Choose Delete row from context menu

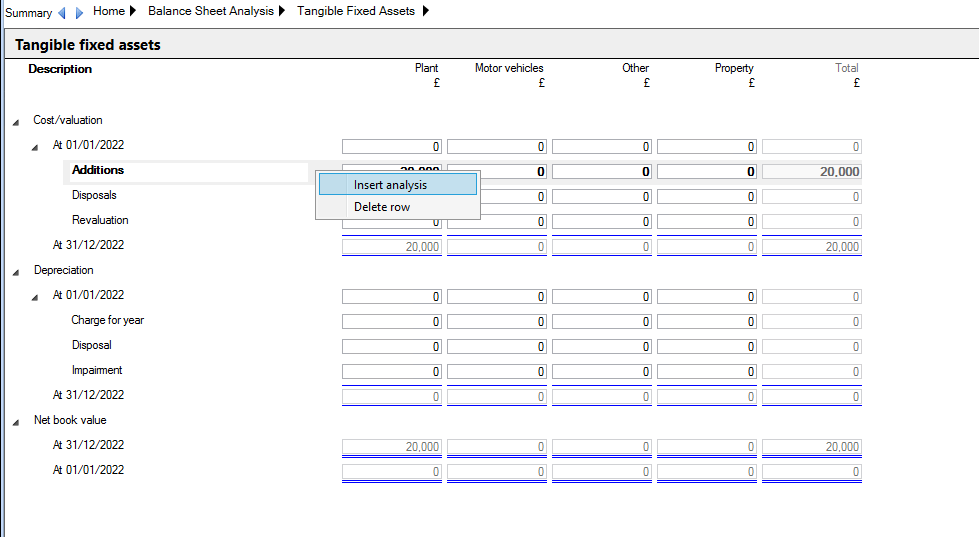coord(398,207)
